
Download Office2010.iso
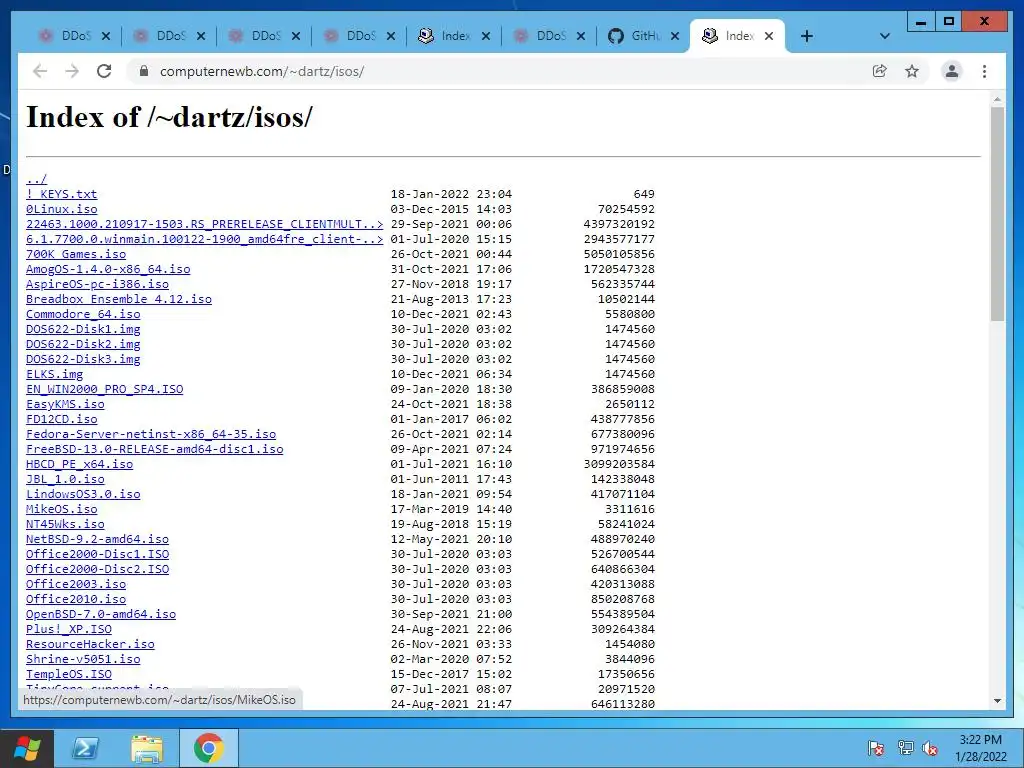(x=76, y=600)
